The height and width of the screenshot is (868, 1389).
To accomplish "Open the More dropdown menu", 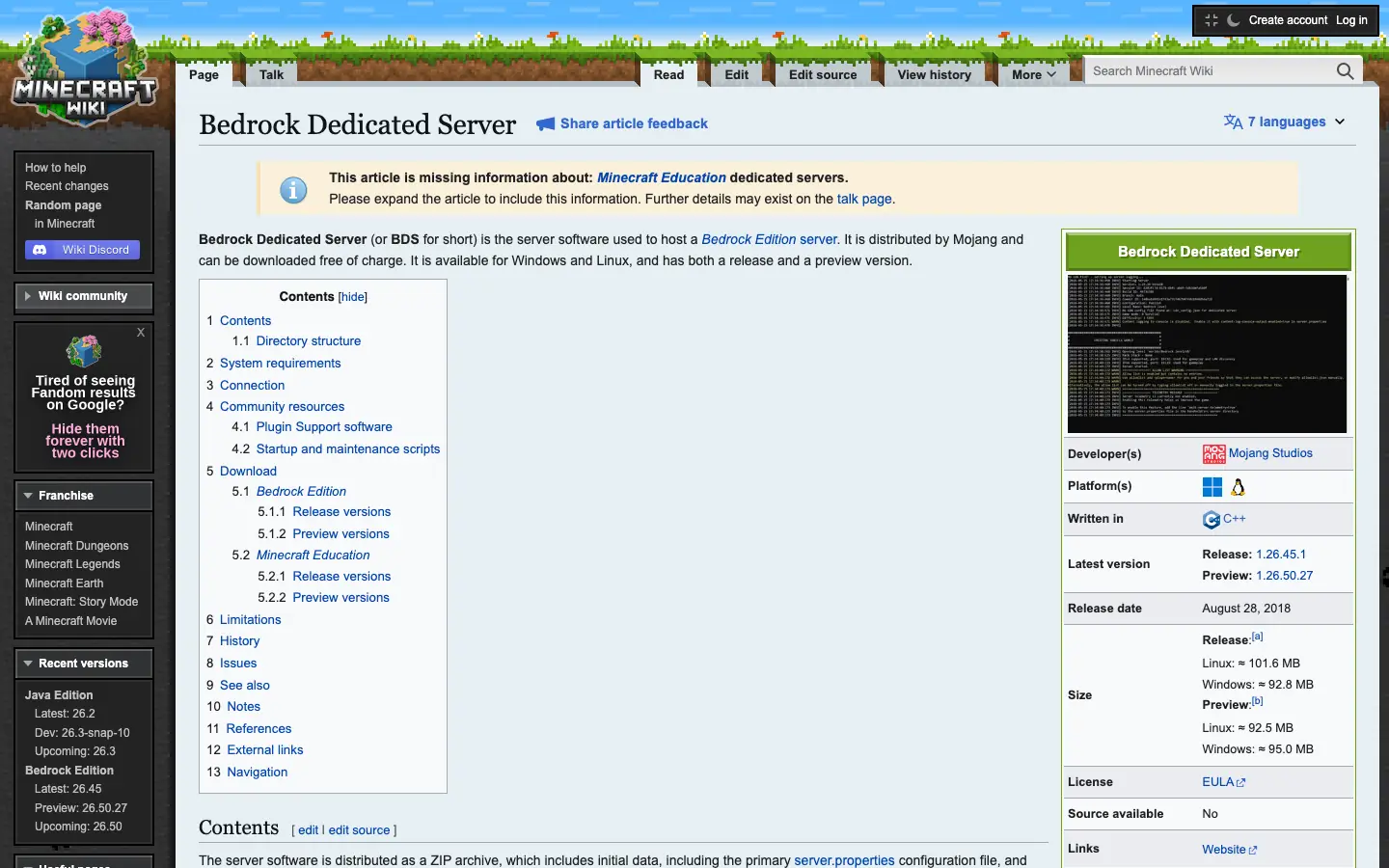I will pos(1033,74).
